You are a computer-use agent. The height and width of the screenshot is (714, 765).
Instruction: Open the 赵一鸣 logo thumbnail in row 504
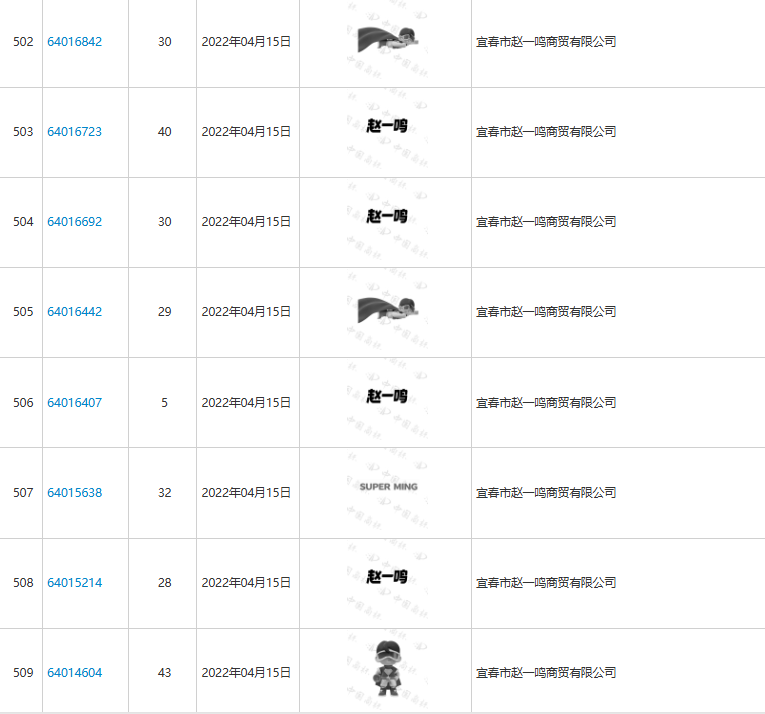386,216
